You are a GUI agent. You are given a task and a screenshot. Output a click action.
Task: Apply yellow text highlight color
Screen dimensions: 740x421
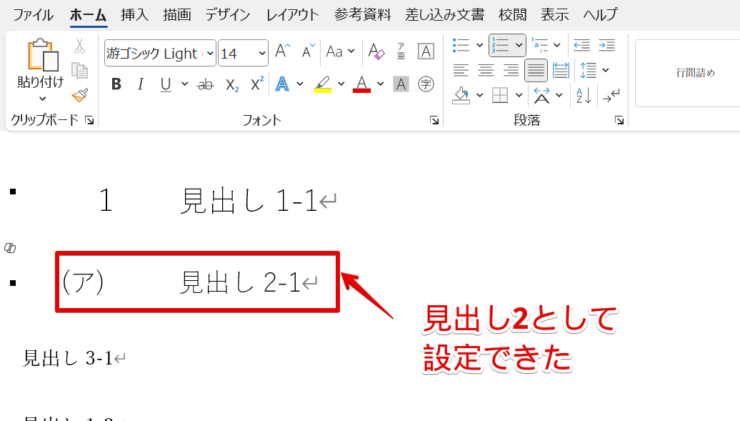click(322, 84)
